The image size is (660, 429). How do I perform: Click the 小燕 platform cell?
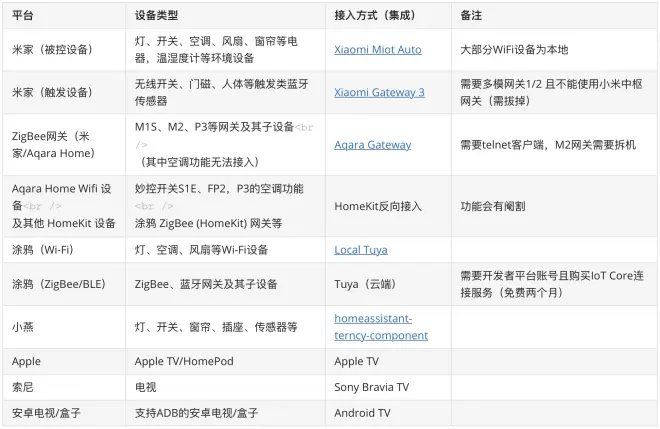[22, 326]
